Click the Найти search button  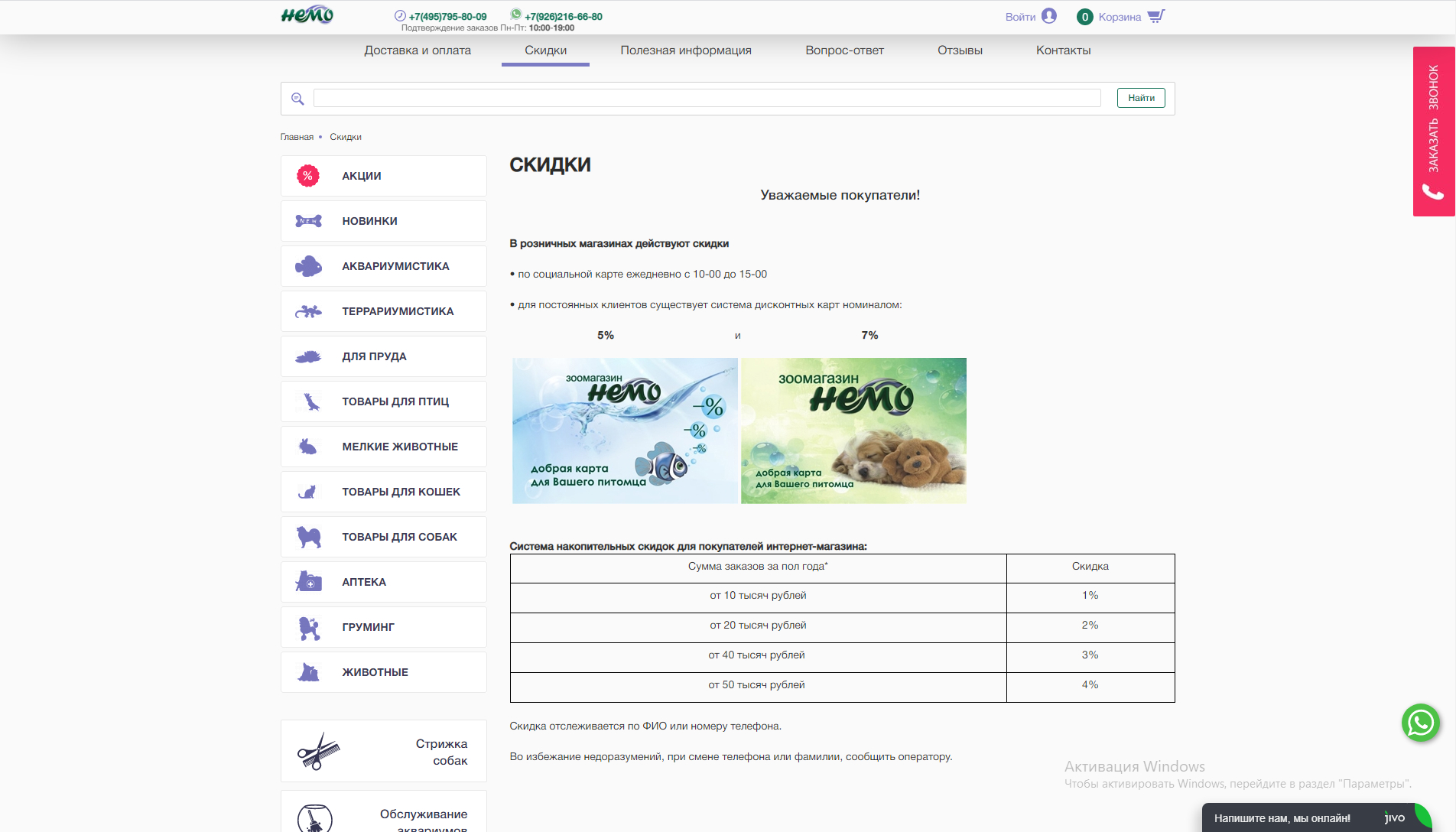pyautogui.click(x=1141, y=98)
